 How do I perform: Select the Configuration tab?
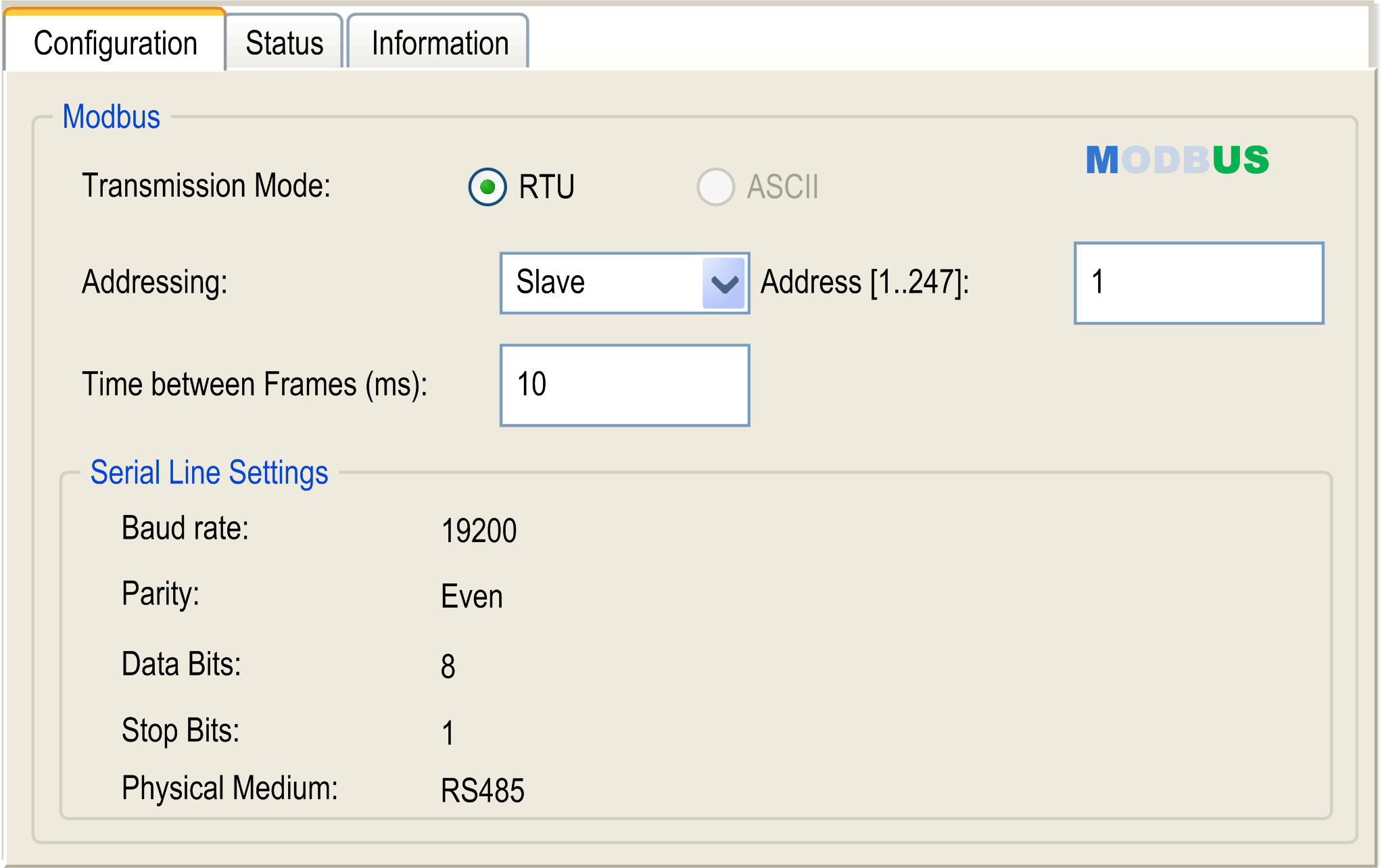click(115, 42)
